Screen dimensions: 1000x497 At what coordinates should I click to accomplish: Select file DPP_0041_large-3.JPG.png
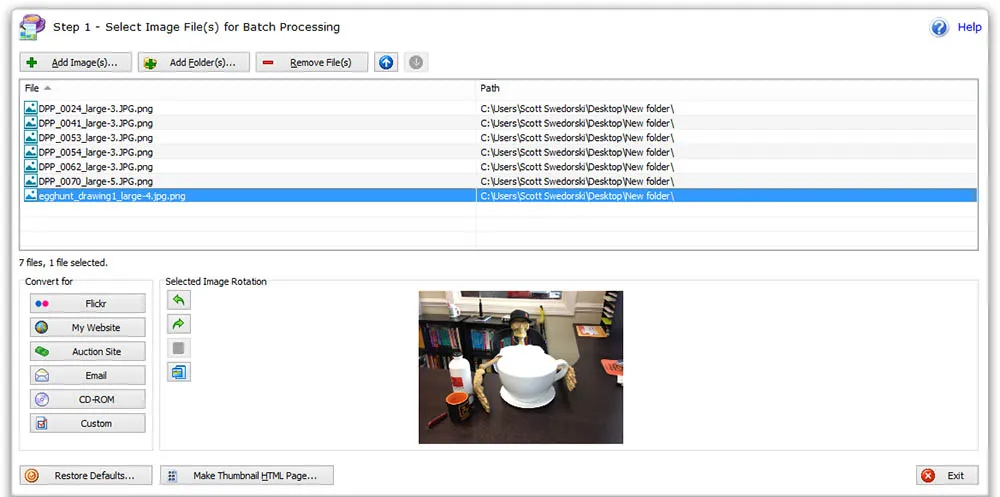click(x=96, y=123)
